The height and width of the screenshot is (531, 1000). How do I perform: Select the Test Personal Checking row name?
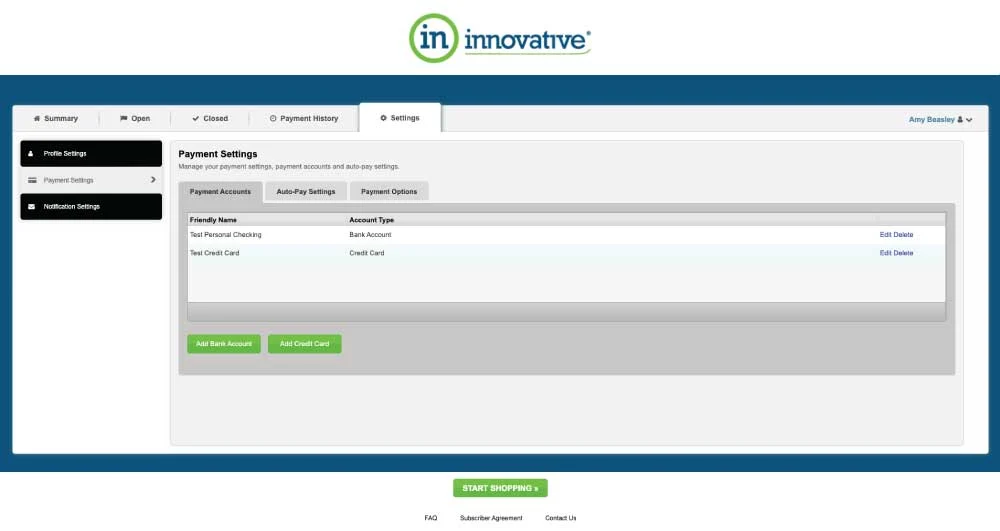coord(225,235)
